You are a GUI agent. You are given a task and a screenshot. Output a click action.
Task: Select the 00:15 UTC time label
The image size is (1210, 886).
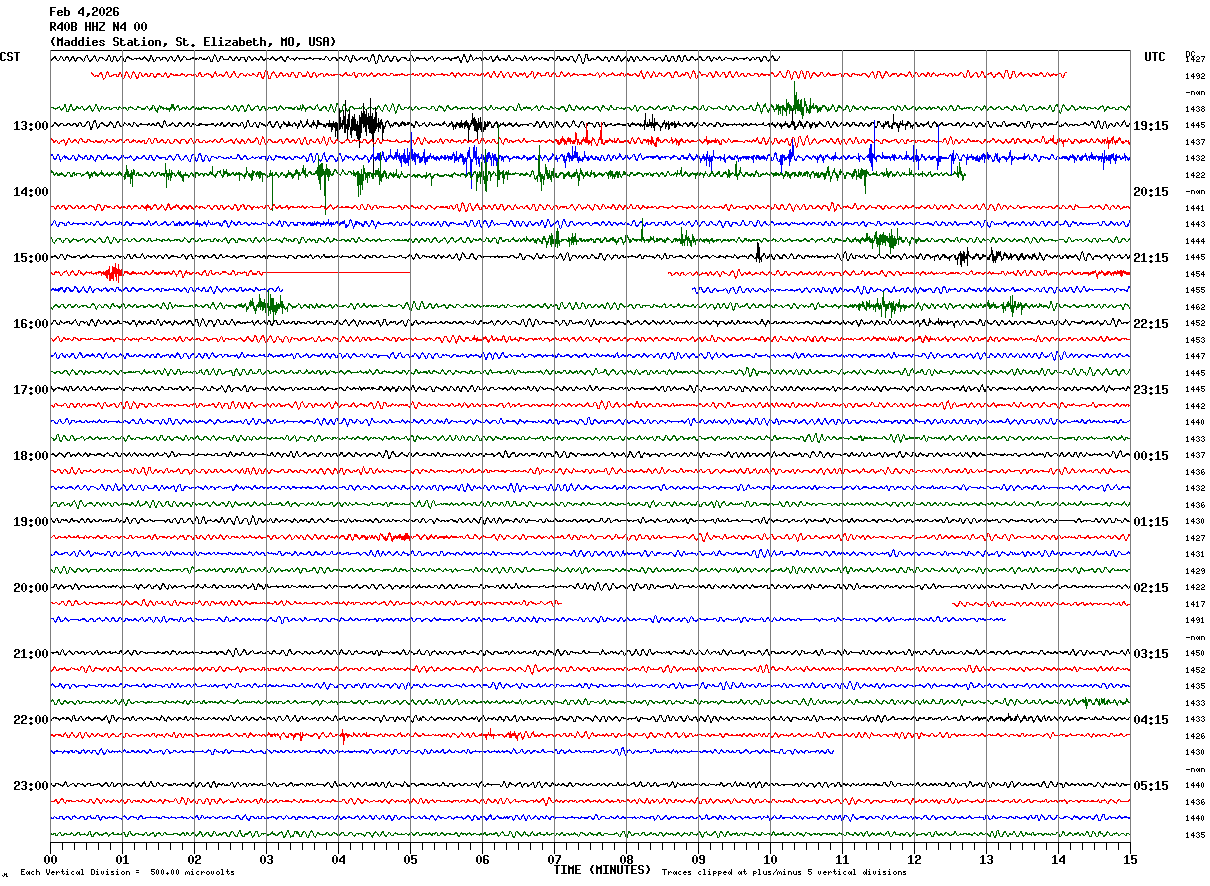click(x=1151, y=456)
